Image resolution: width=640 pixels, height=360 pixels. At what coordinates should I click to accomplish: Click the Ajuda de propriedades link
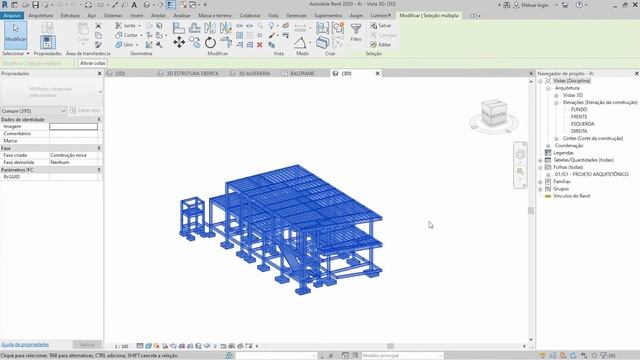pyautogui.click(x=25, y=344)
